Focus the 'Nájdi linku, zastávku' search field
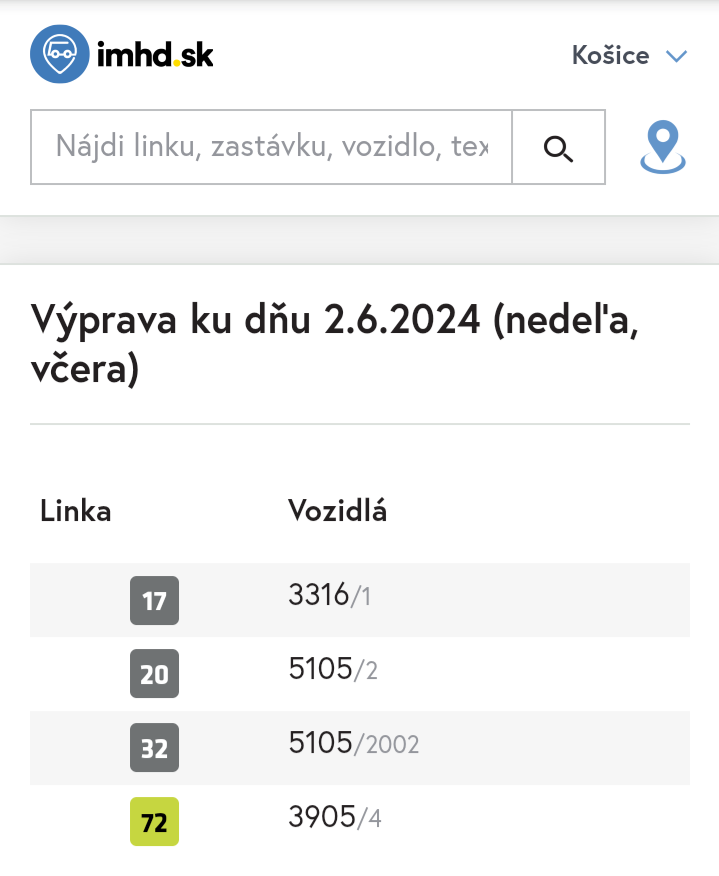Screen dimensions: 719x876 tap(271, 148)
